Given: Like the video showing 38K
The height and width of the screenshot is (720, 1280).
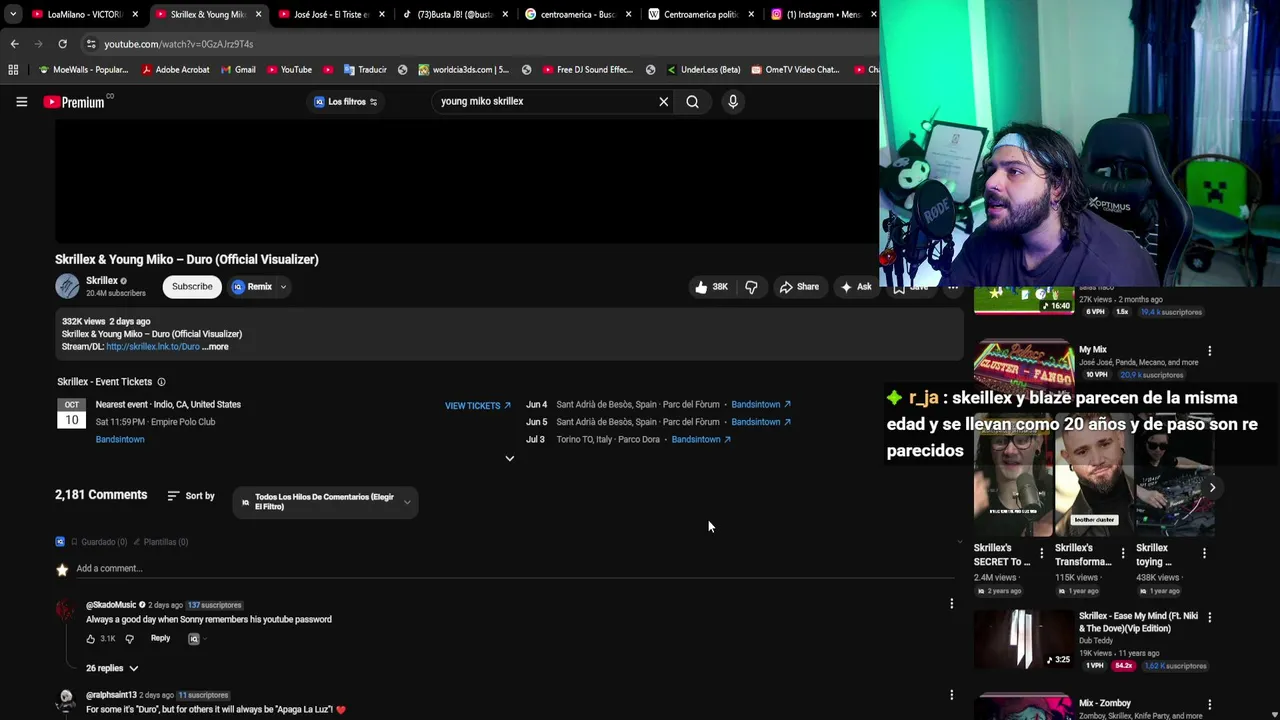Looking at the screenshot, I should (x=712, y=287).
